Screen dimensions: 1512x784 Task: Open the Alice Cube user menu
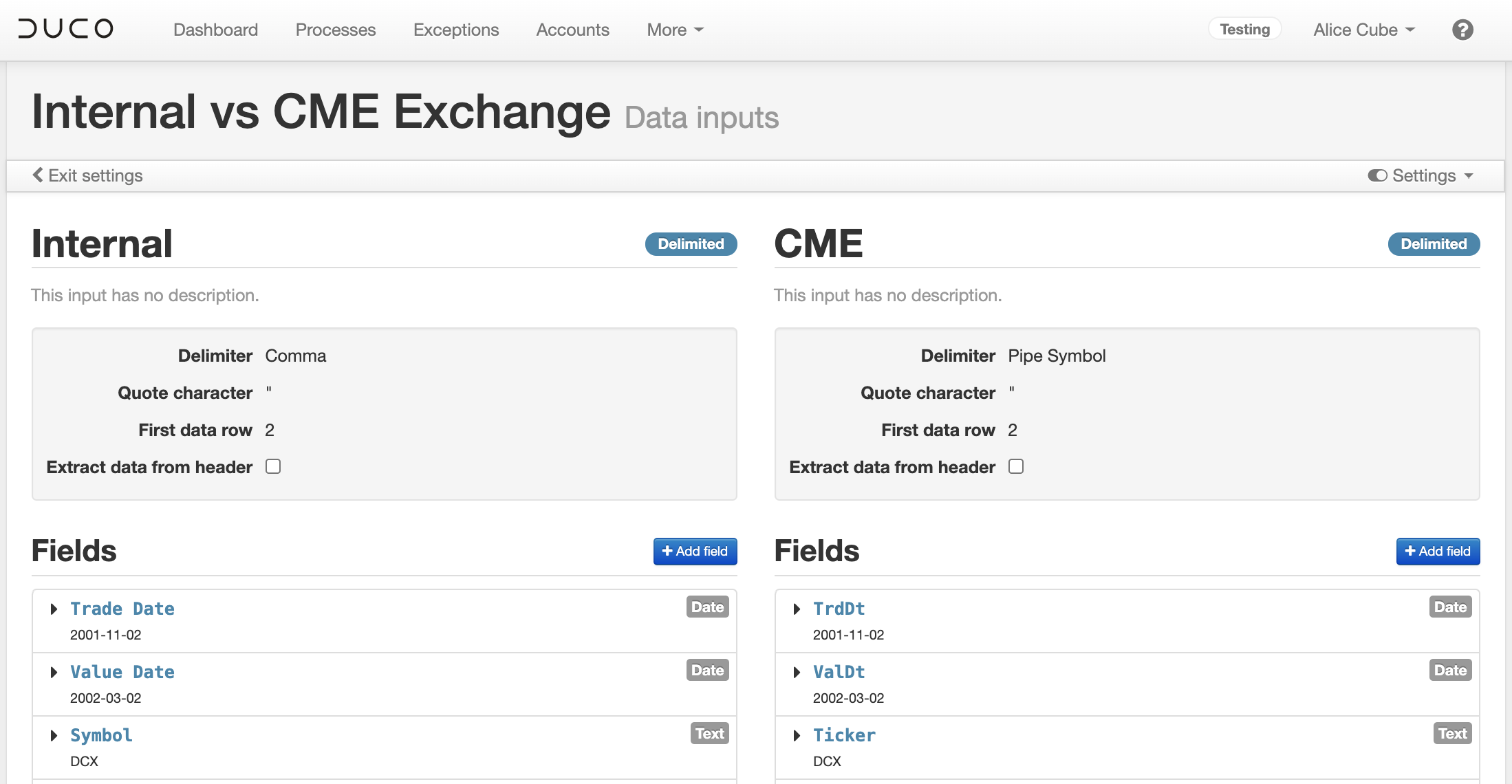tap(1364, 30)
